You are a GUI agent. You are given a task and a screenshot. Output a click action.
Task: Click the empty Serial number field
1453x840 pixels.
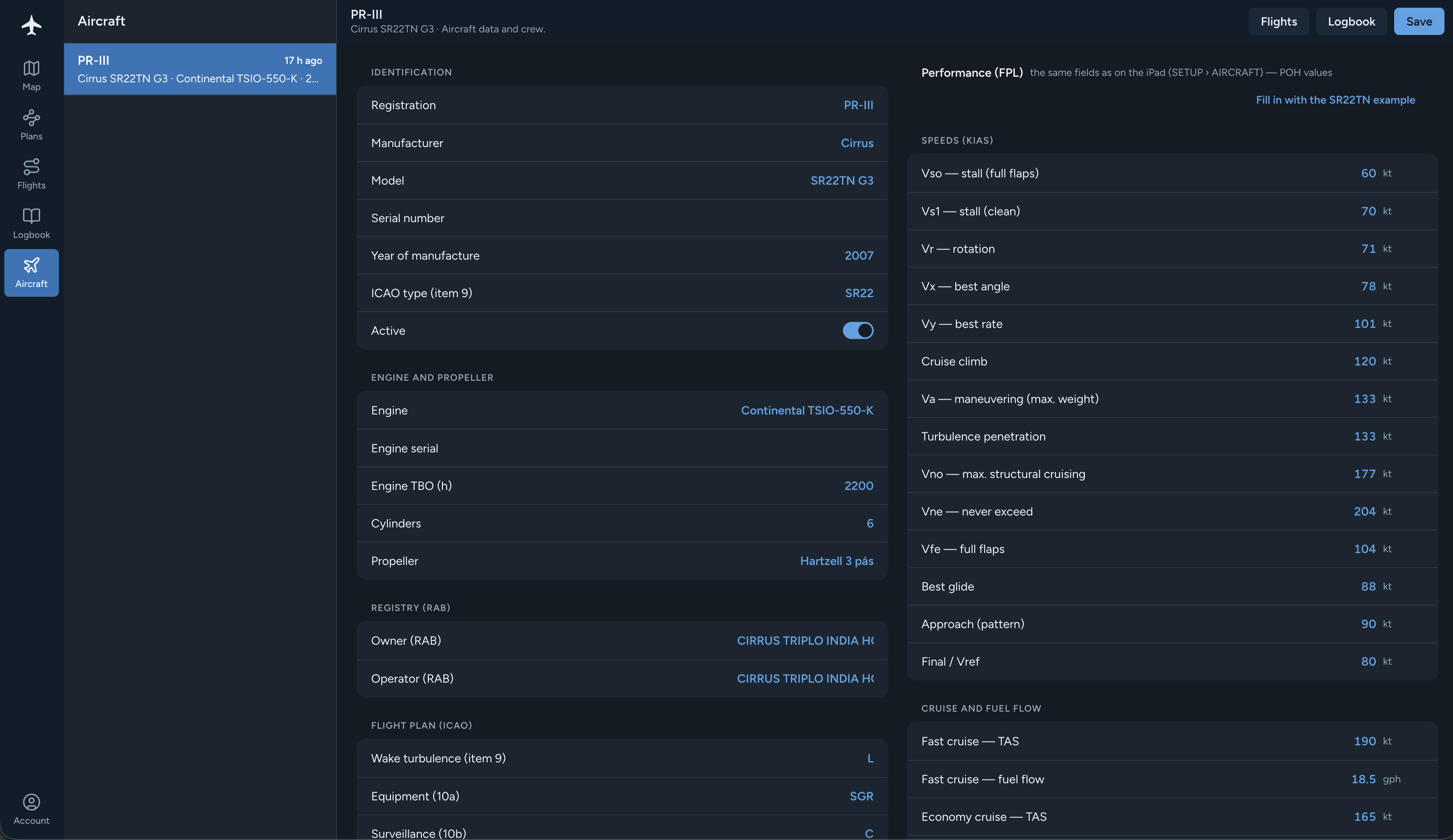coord(622,218)
